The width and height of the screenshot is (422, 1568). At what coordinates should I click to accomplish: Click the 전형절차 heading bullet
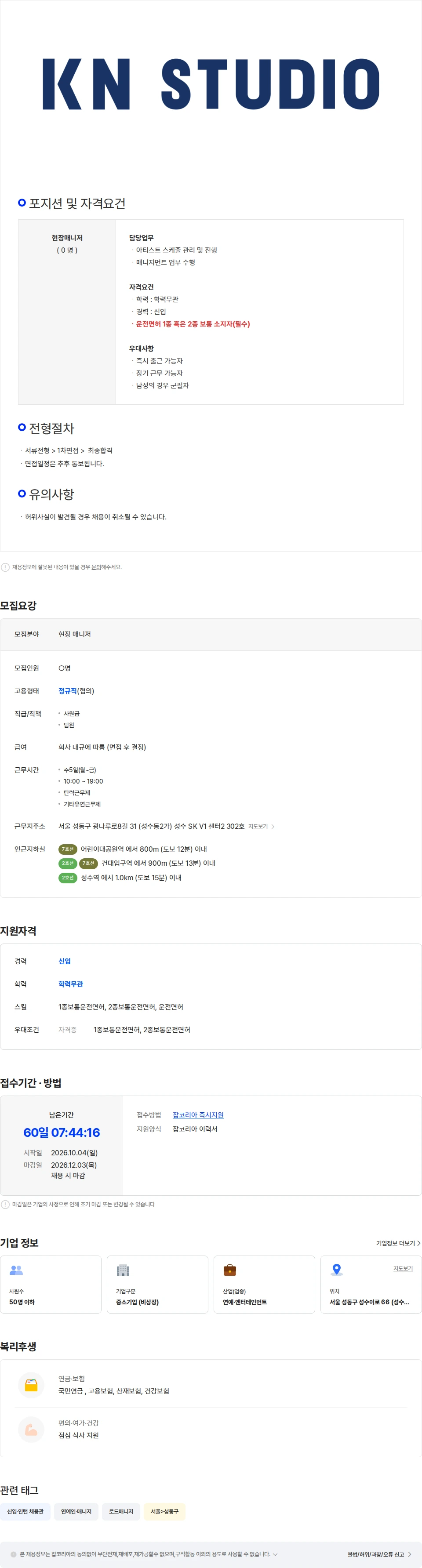[x=22, y=427]
